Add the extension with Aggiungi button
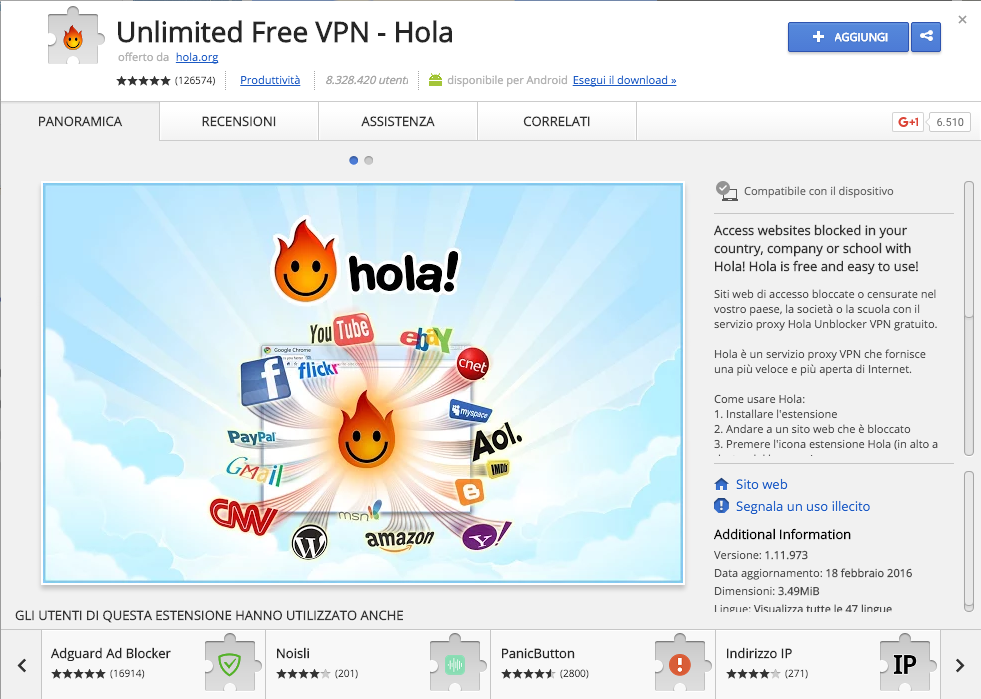Screen dimensions: 981x699 point(848,37)
